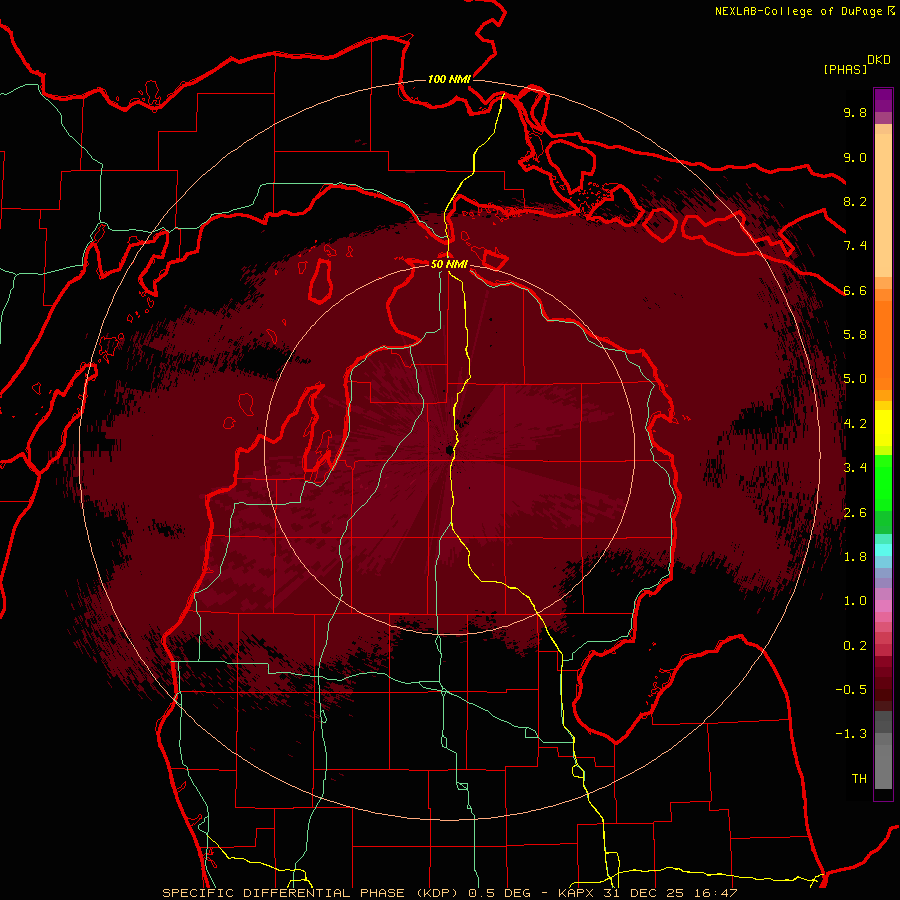Image resolution: width=900 pixels, height=900 pixels.
Task: Click the -0.5 value on the color scale
Action: [x=851, y=690]
